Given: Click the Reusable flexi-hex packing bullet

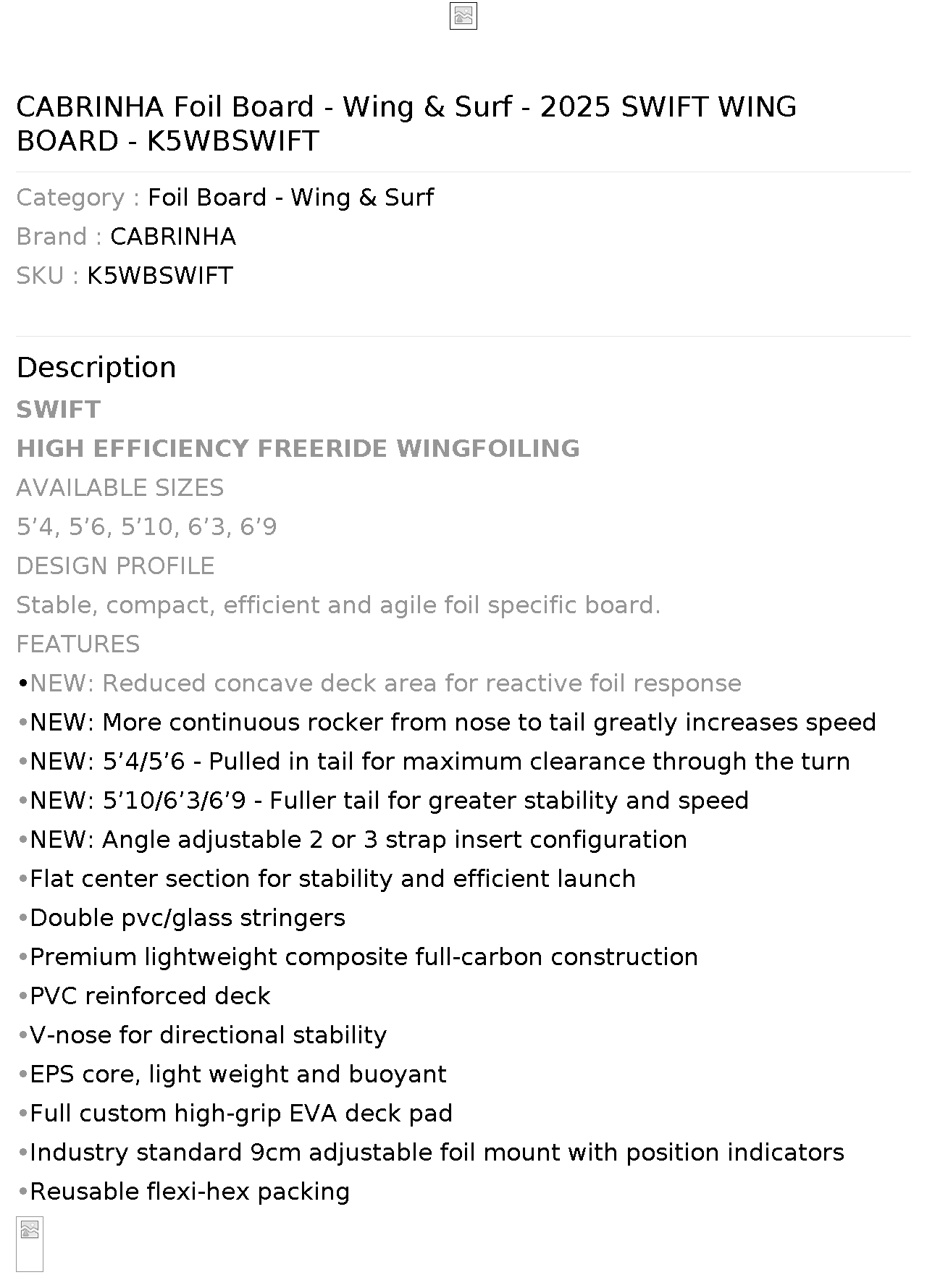Looking at the screenshot, I should (x=183, y=1192).
